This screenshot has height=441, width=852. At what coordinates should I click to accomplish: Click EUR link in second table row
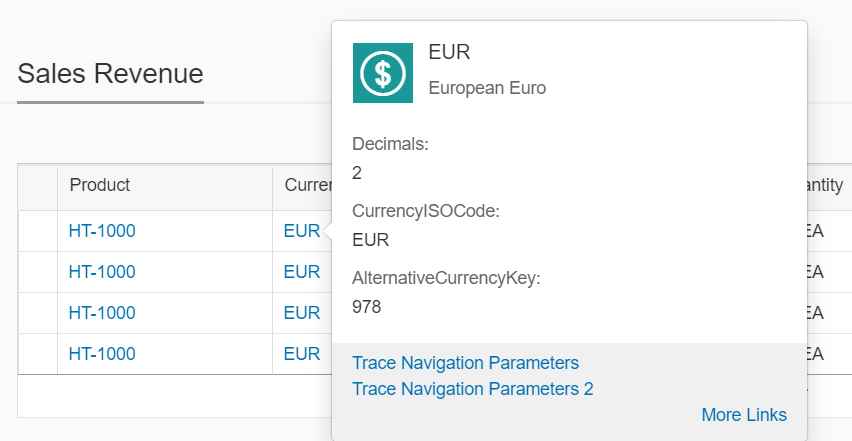[302, 272]
